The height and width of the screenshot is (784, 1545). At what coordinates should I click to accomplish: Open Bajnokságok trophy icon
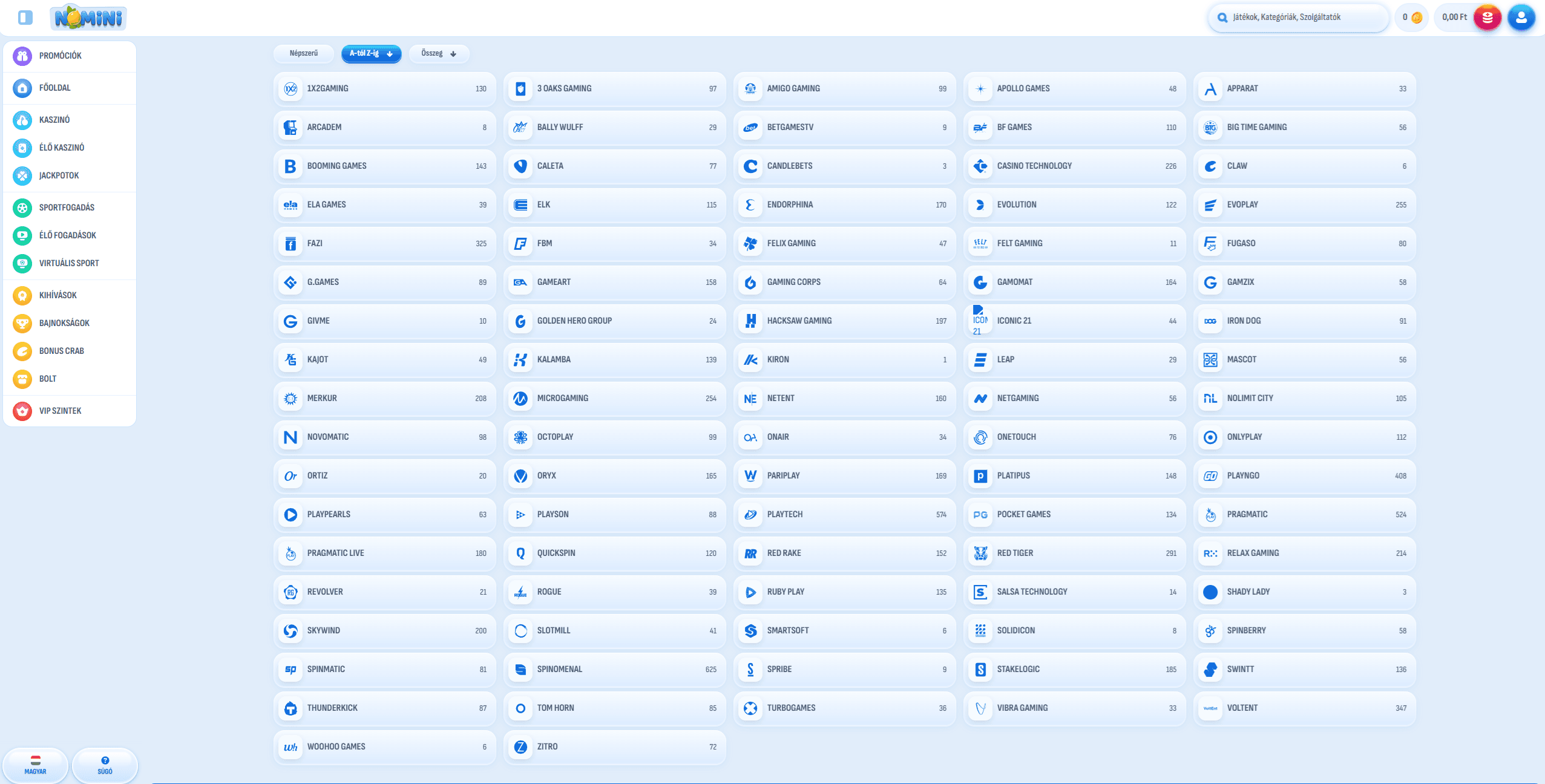[22, 323]
